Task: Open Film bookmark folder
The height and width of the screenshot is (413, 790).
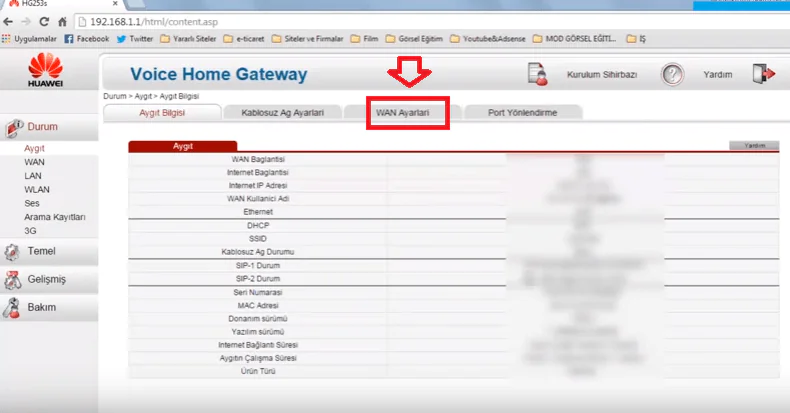Action: [364, 39]
